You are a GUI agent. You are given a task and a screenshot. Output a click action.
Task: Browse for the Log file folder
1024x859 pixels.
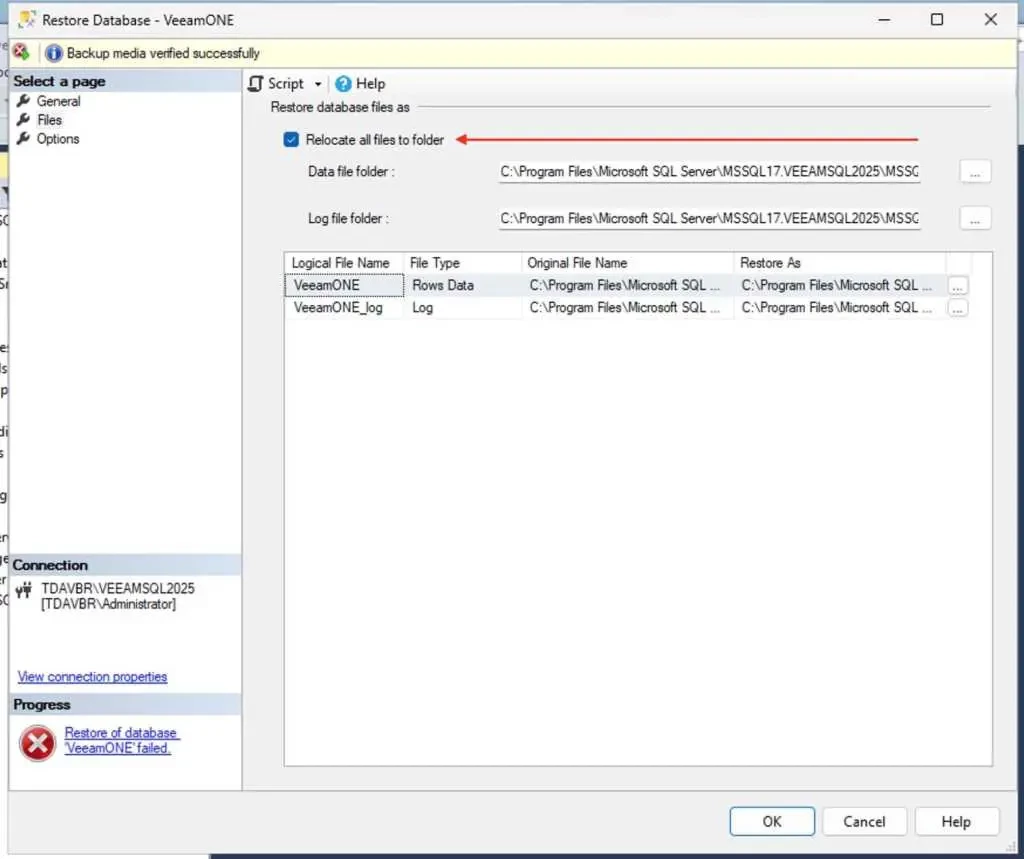[975, 219]
